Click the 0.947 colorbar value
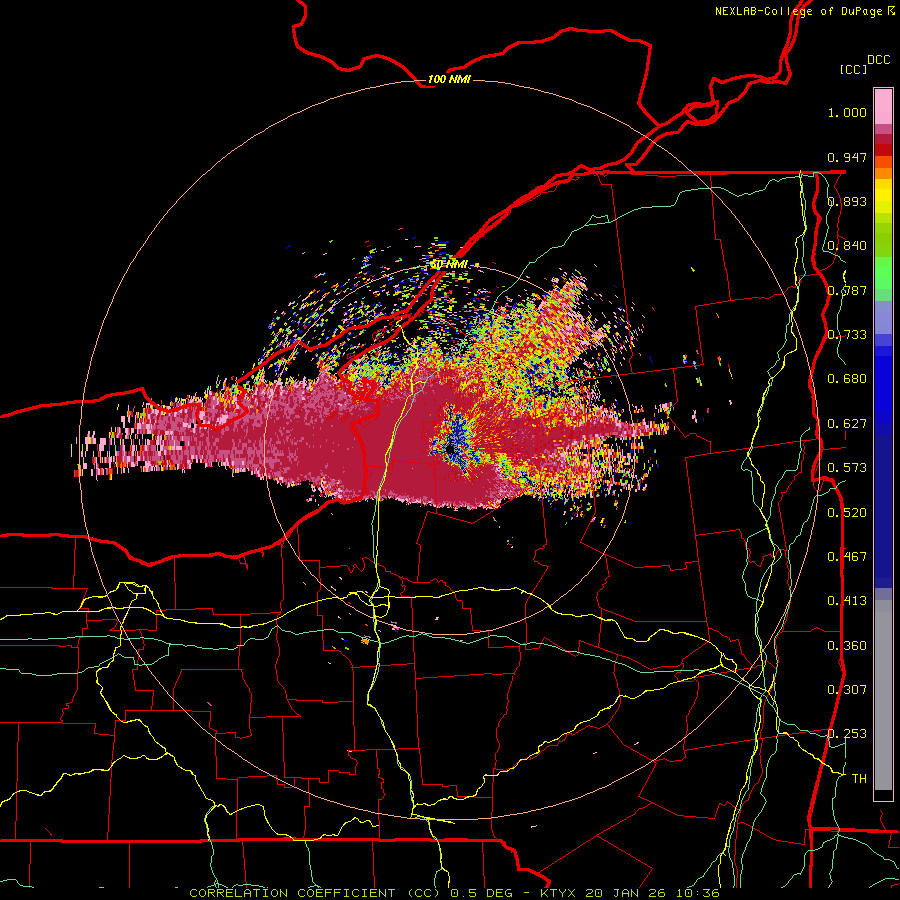The image size is (900, 900). pyautogui.click(x=847, y=157)
